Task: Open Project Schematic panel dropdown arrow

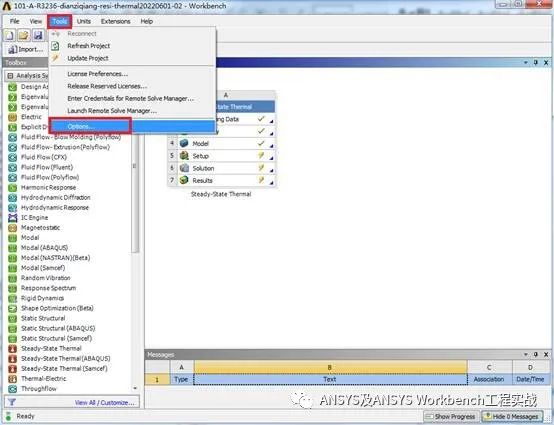Action: coord(526,63)
